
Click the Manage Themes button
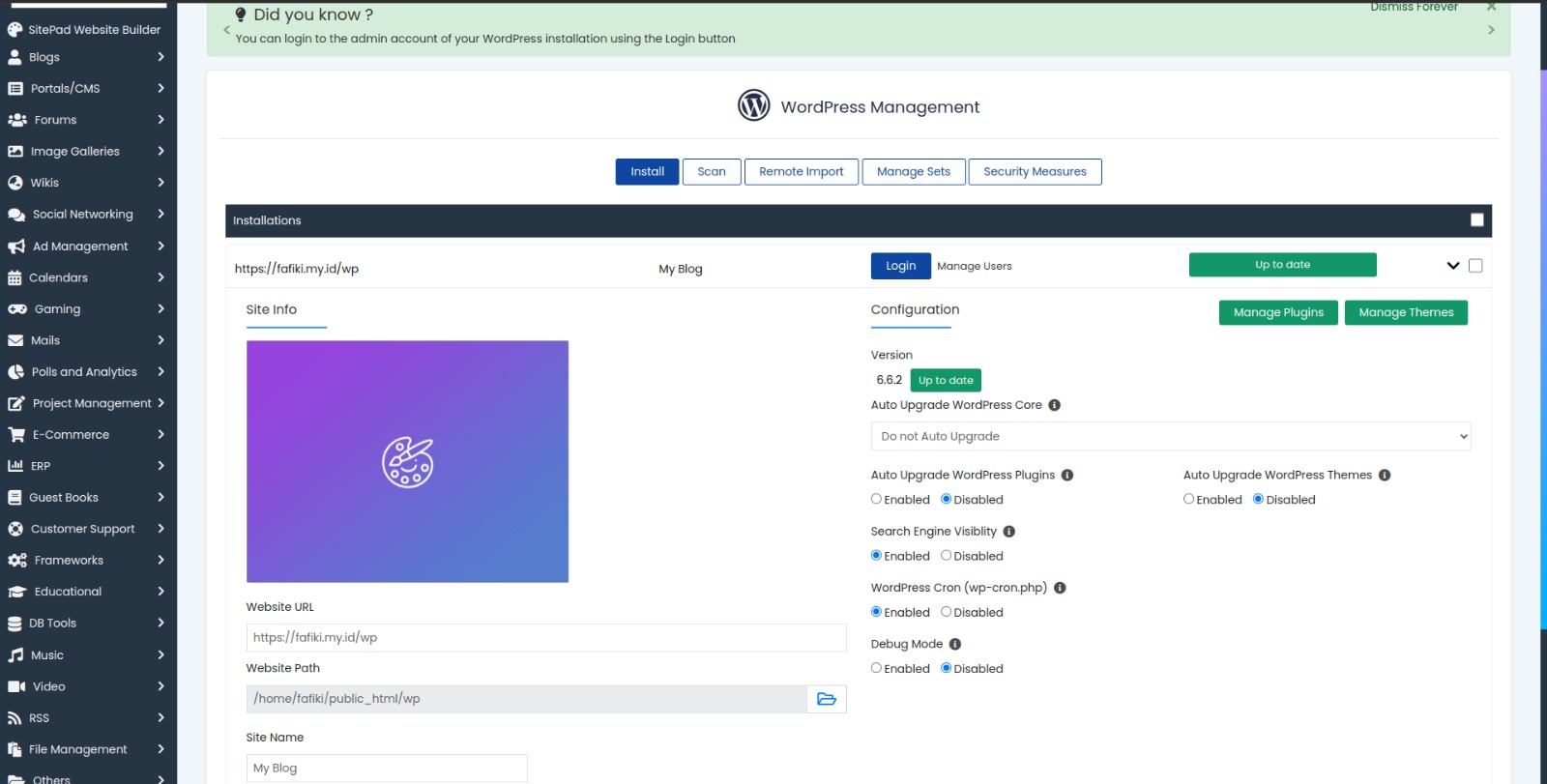(x=1407, y=313)
